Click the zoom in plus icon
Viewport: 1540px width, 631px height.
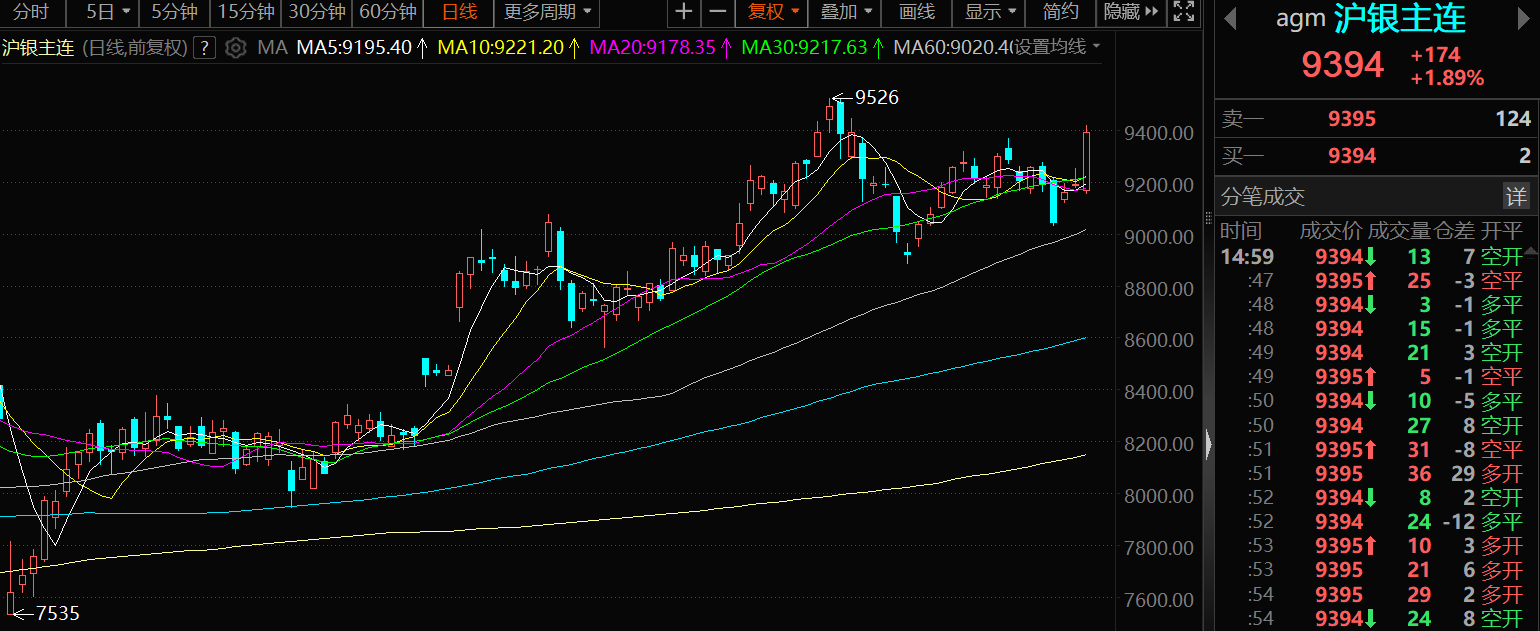click(683, 12)
